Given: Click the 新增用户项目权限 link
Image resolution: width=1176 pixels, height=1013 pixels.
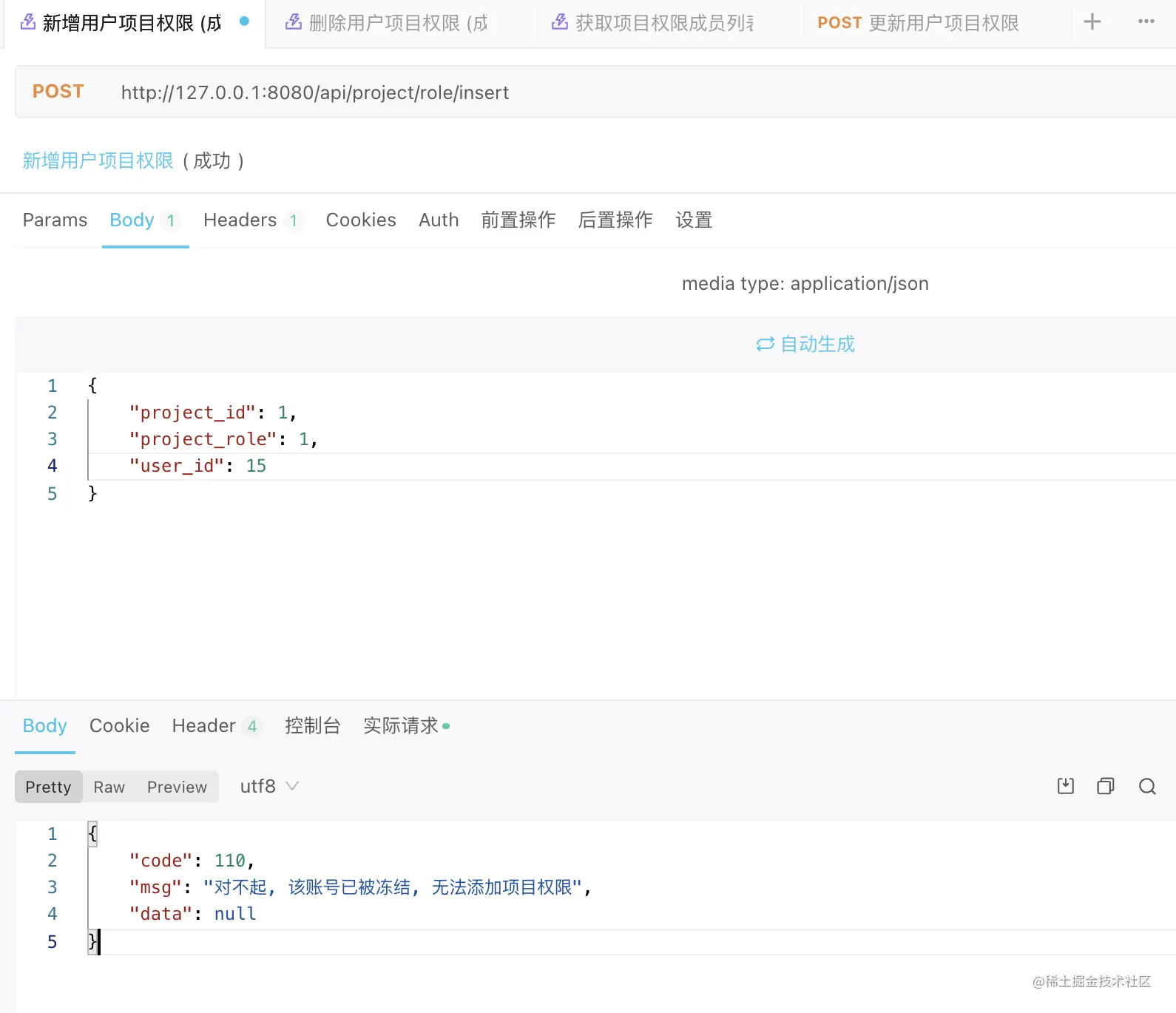Looking at the screenshot, I should 98,160.
